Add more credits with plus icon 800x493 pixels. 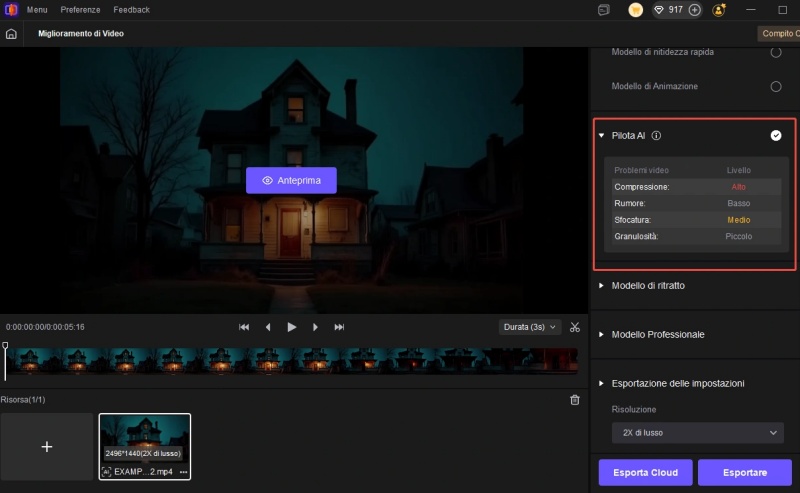694,10
